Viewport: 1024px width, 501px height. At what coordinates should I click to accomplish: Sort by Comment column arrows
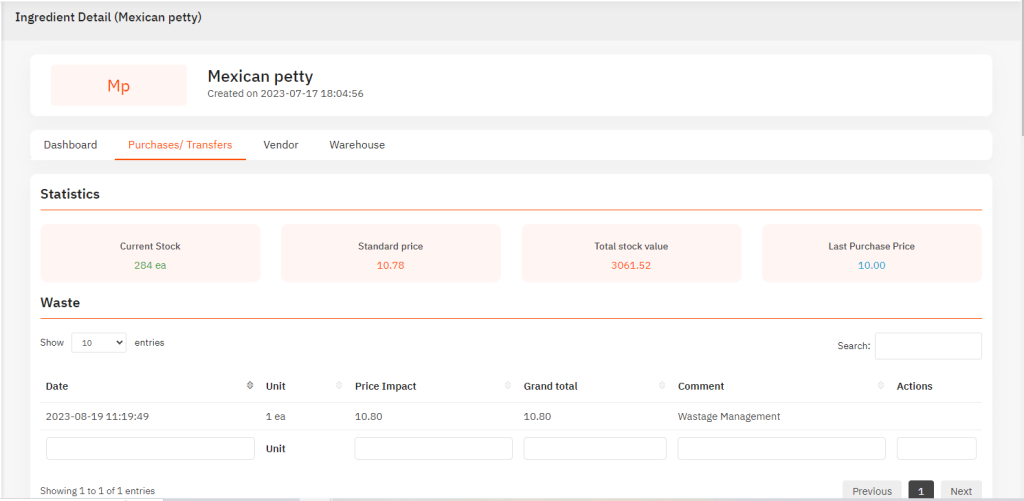coord(881,385)
